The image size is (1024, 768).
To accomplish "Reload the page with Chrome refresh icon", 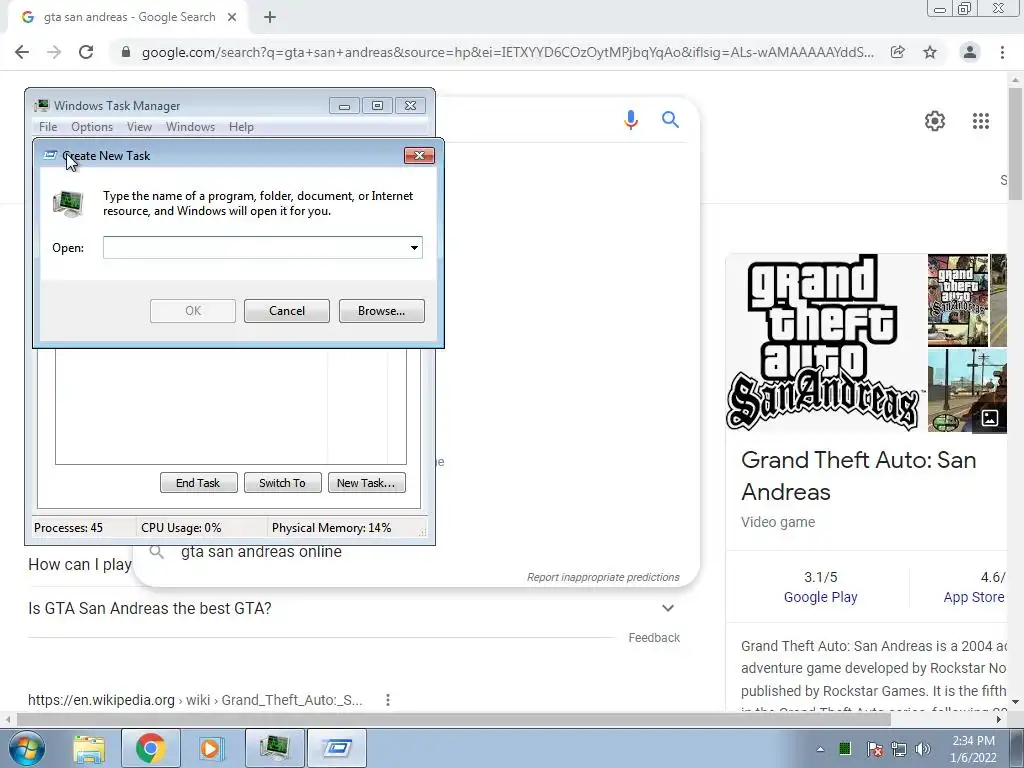I will 86,52.
